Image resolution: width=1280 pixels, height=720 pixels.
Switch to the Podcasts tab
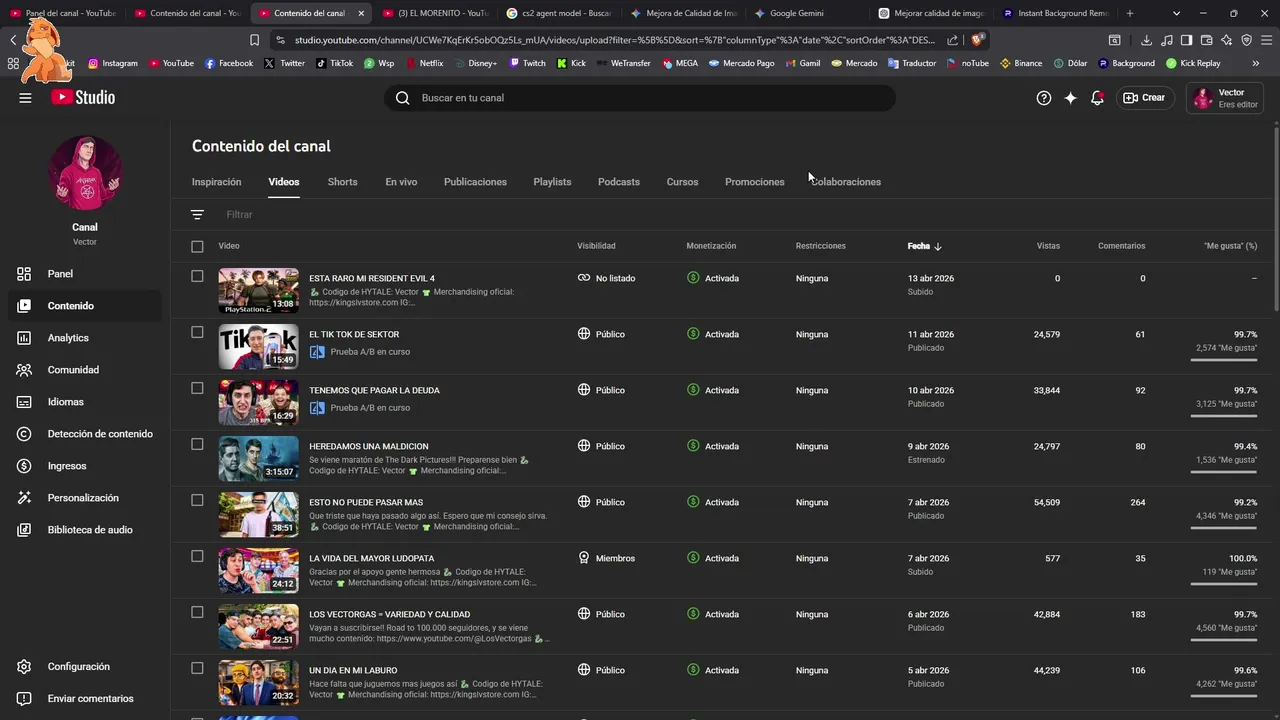tap(619, 182)
